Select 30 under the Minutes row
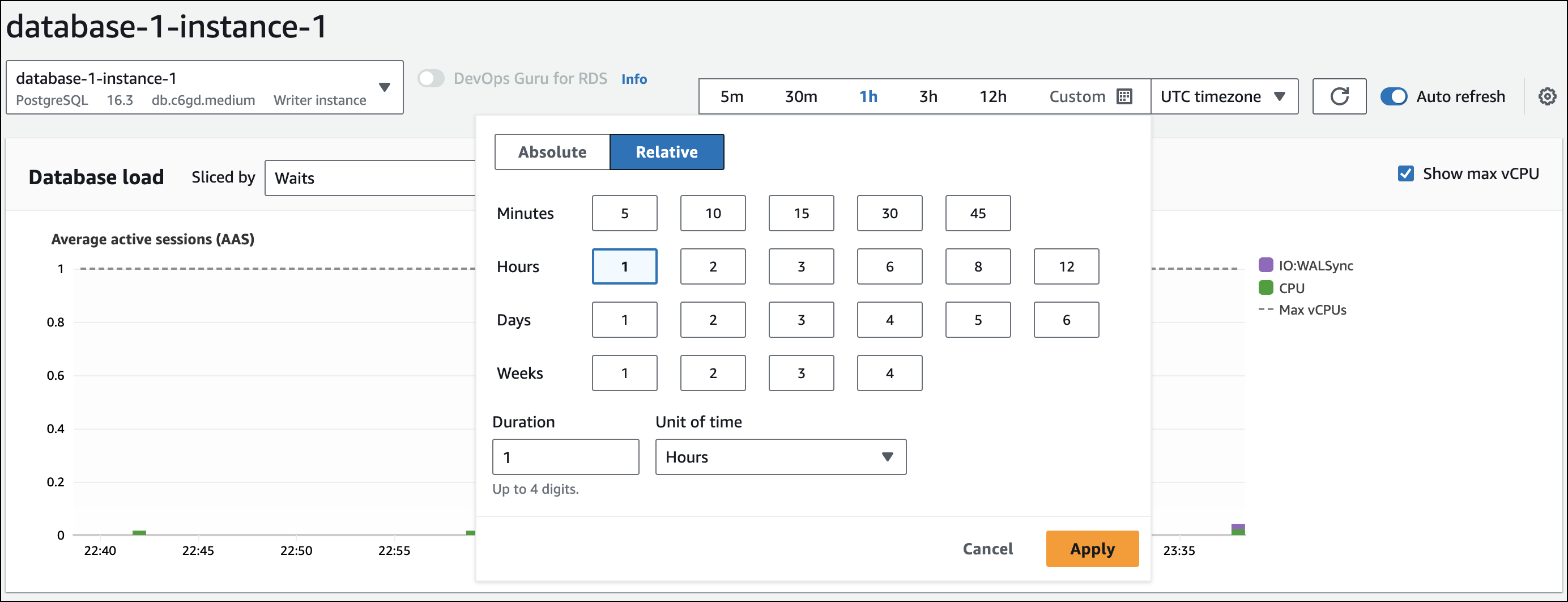This screenshot has width=1568, height=602. coord(889,213)
